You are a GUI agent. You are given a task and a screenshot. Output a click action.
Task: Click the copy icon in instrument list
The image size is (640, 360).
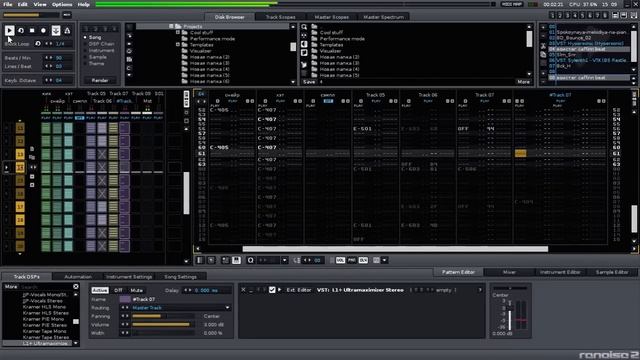[543, 54]
